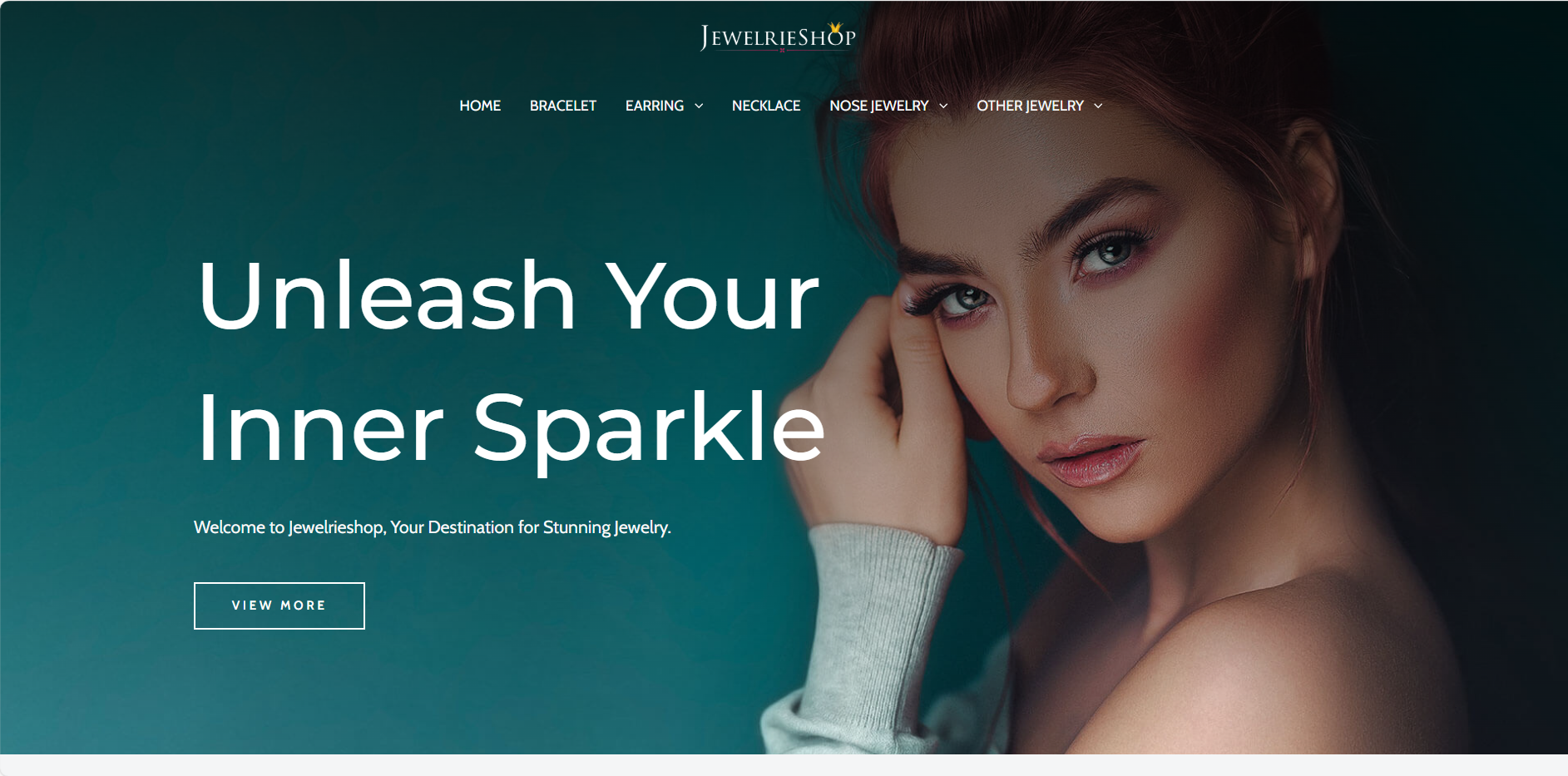Select the NOSE JEWELRY menu label
Screen dimensions: 1568x776
[879, 106]
